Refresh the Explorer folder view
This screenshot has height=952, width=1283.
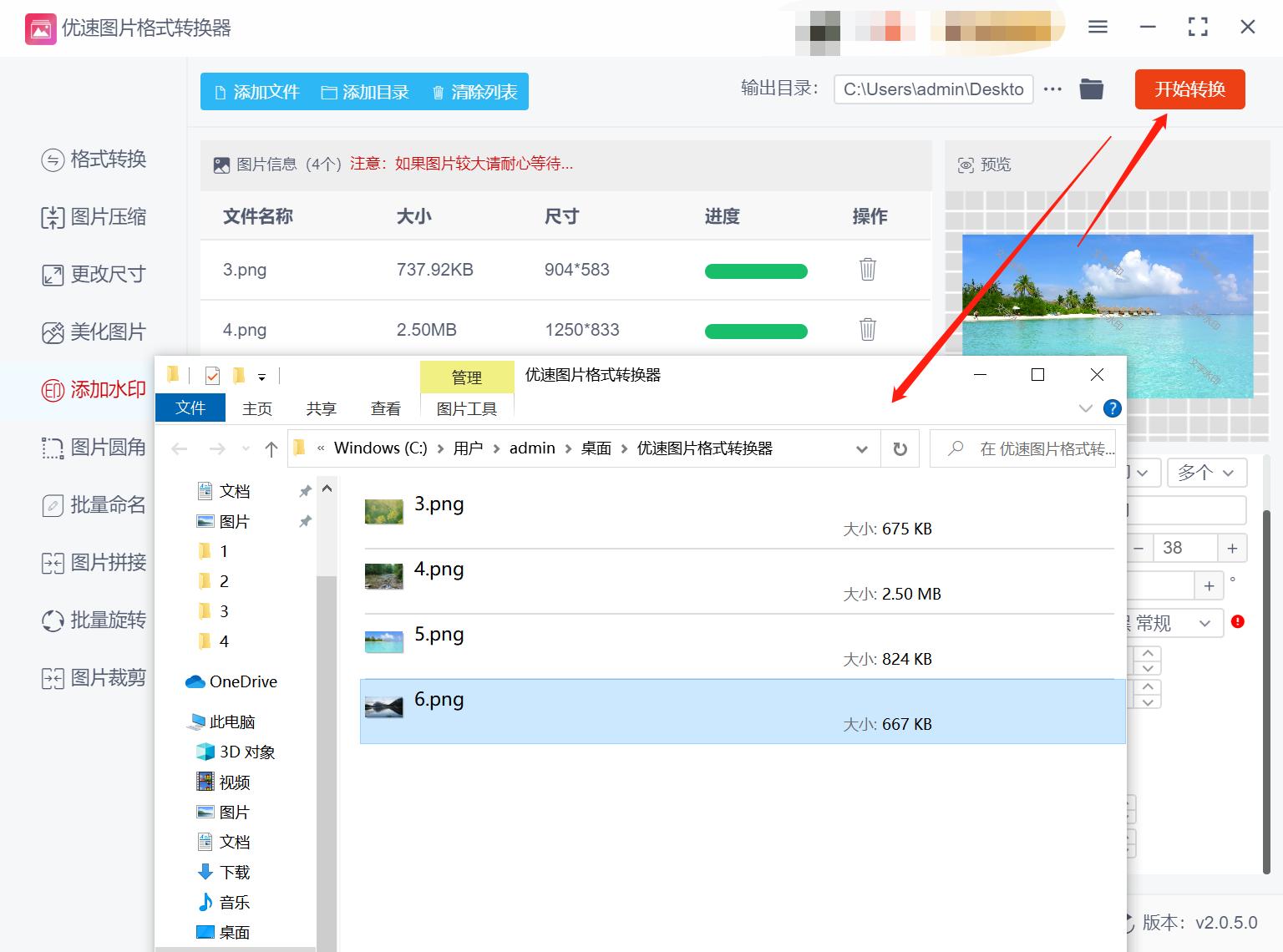click(x=900, y=448)
